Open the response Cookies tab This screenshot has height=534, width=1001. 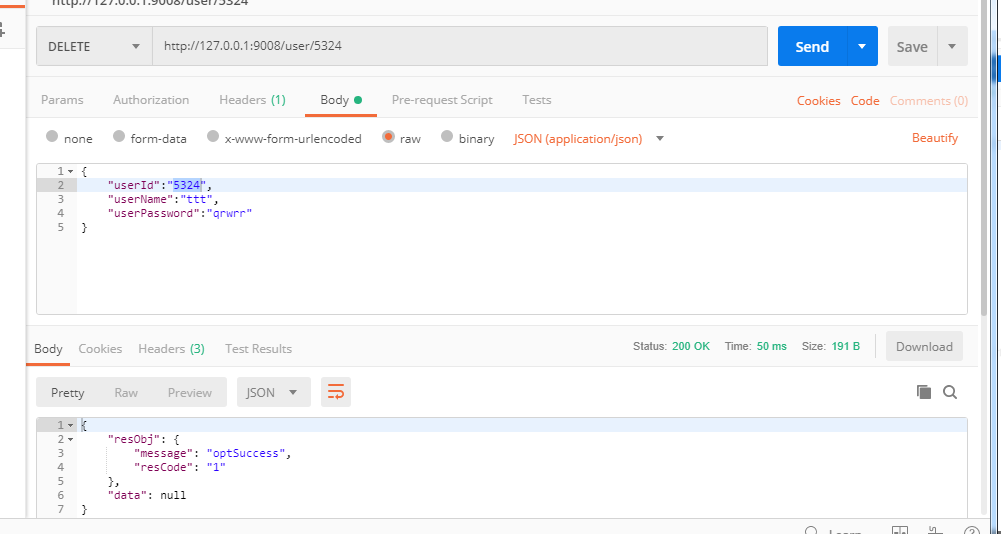click(100, 349)
